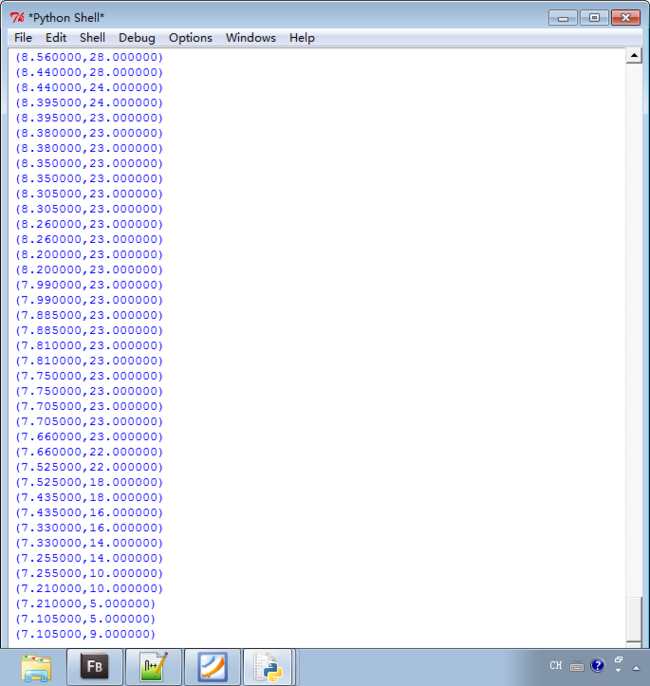Switch to the FB taskbar application
The width and height of the screenshot is (650, 686).
(x=94, y=666)
